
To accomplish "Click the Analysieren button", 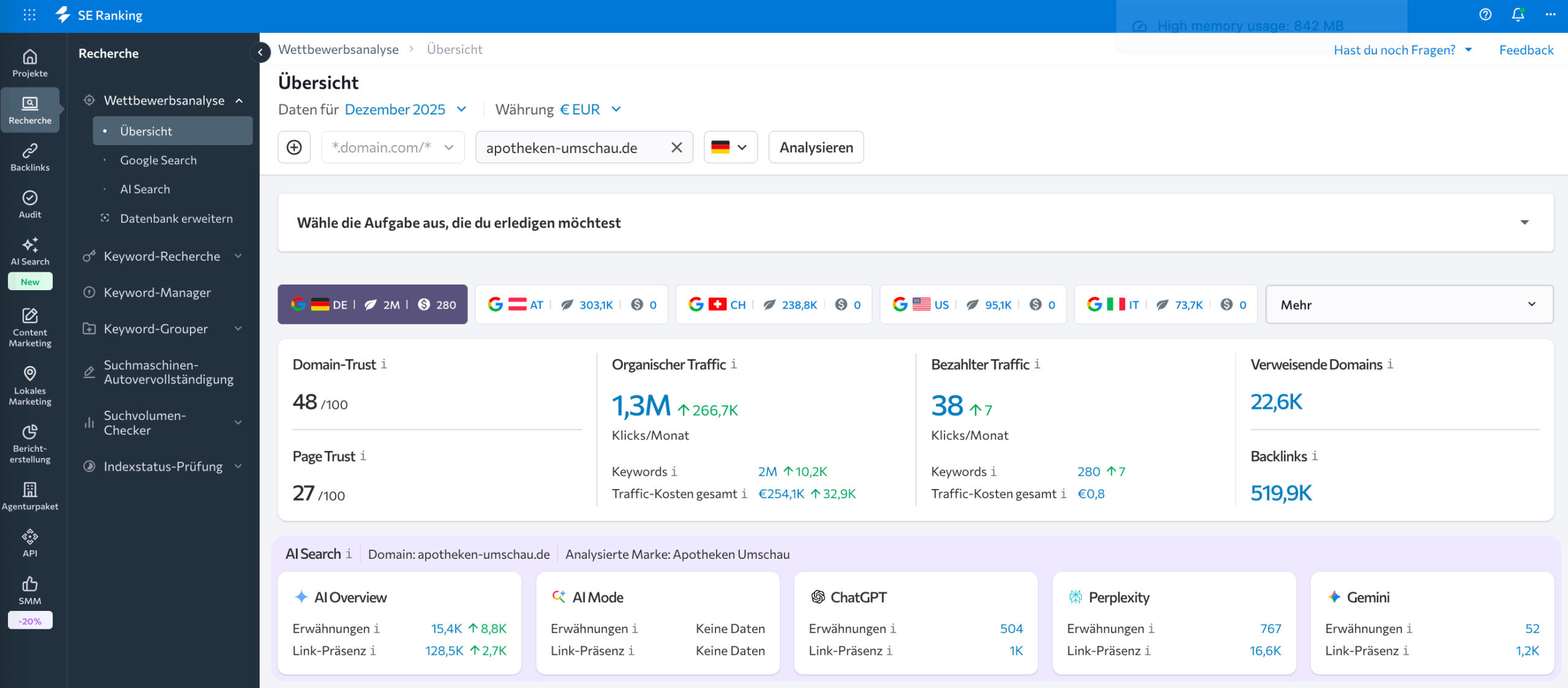I will [816, 147].
